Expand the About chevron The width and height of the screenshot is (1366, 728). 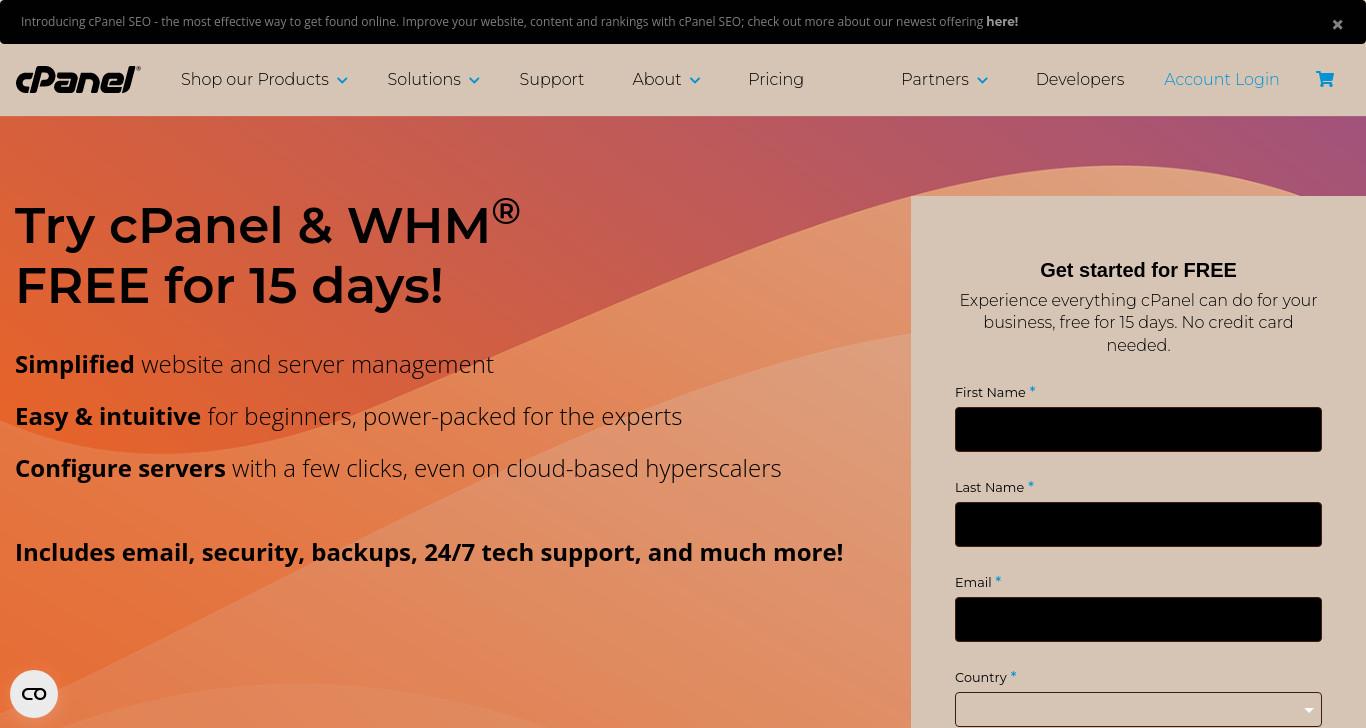[695, 80]
